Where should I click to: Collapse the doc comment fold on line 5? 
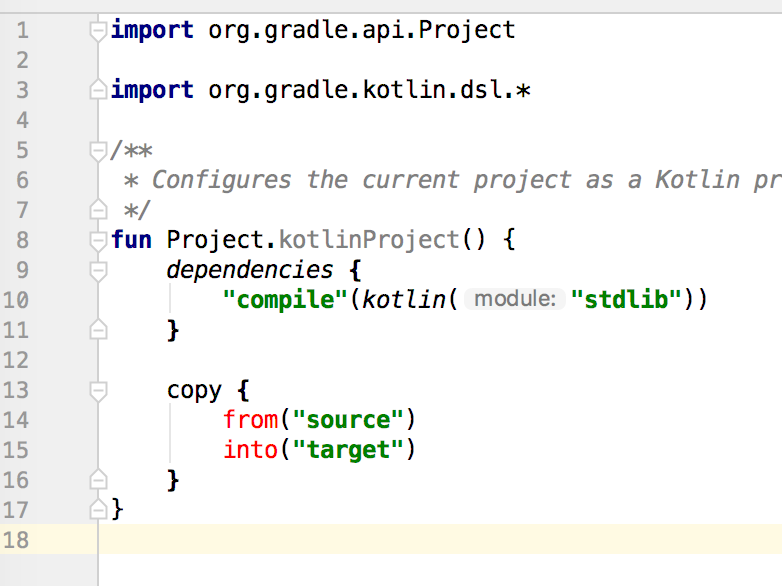point(98,152)
